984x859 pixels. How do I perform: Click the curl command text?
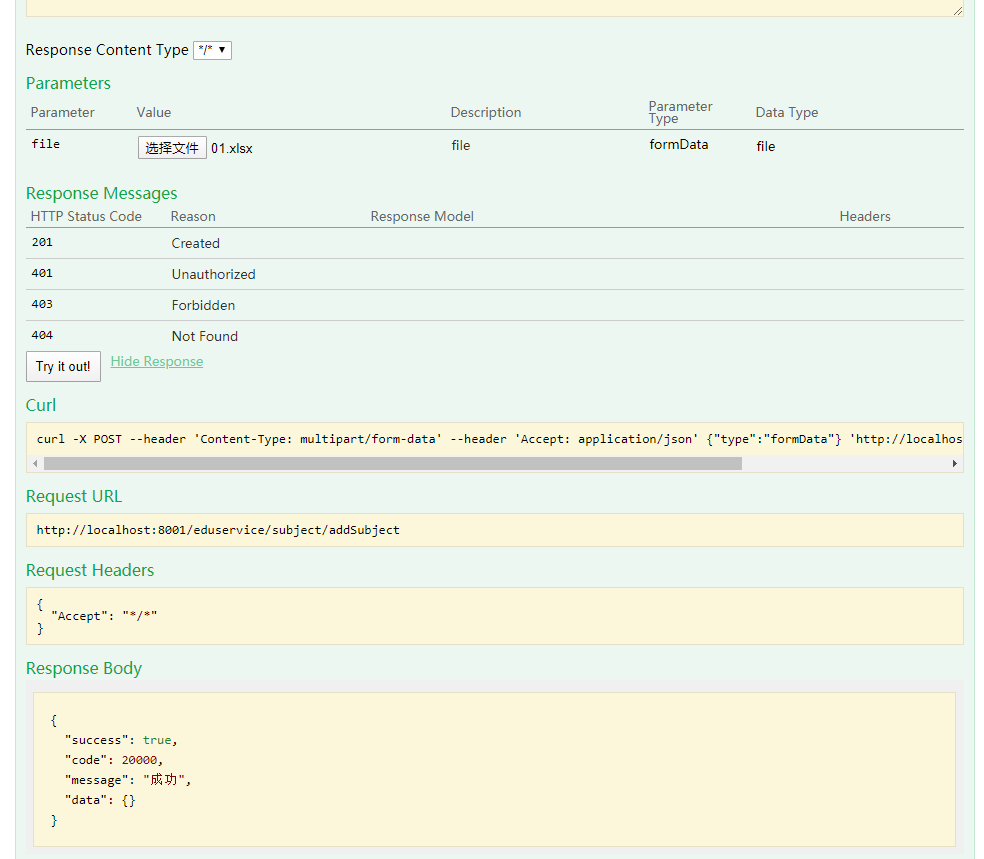point(499,439)
